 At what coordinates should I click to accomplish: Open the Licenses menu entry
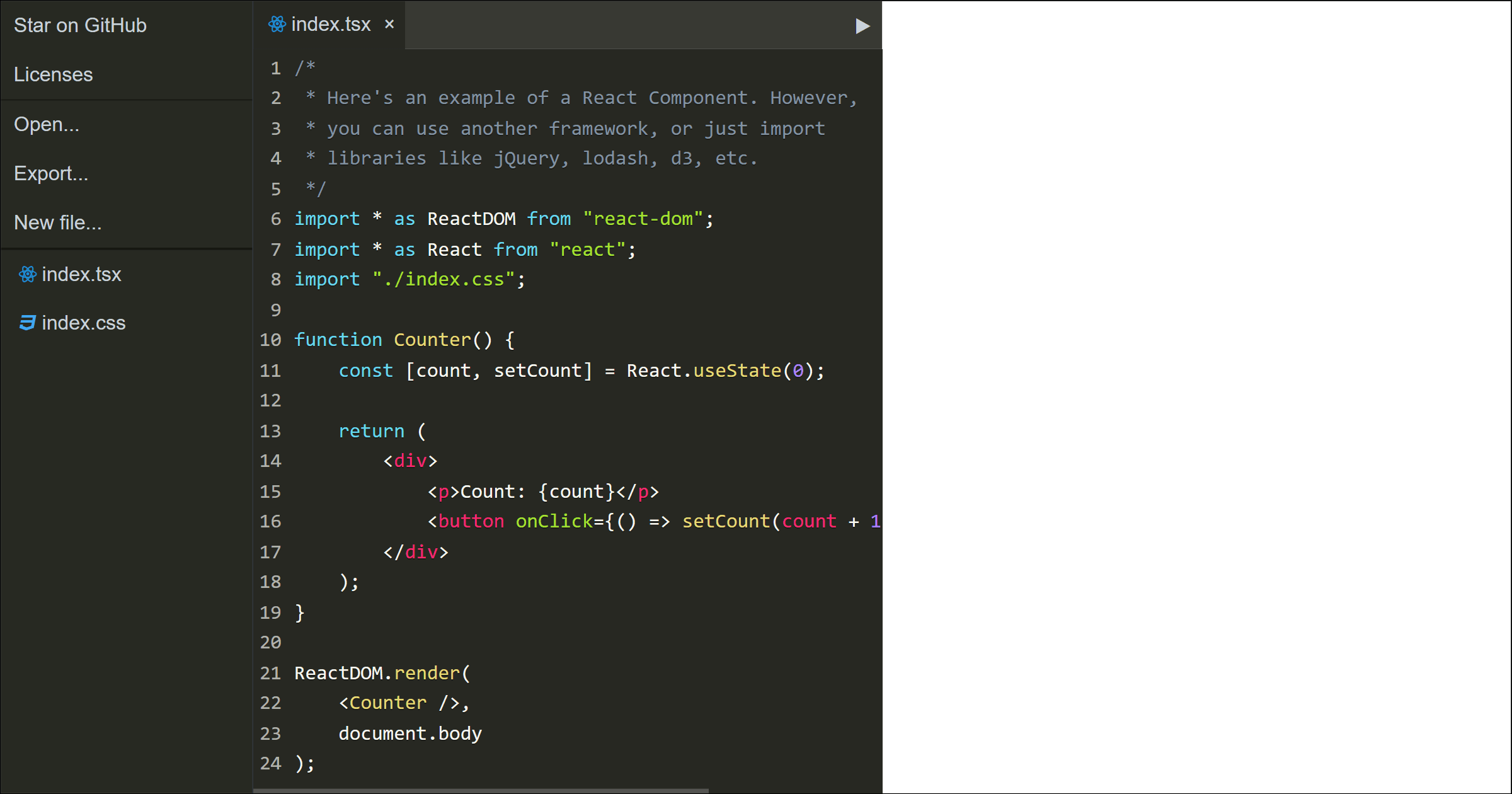(54, 74)
